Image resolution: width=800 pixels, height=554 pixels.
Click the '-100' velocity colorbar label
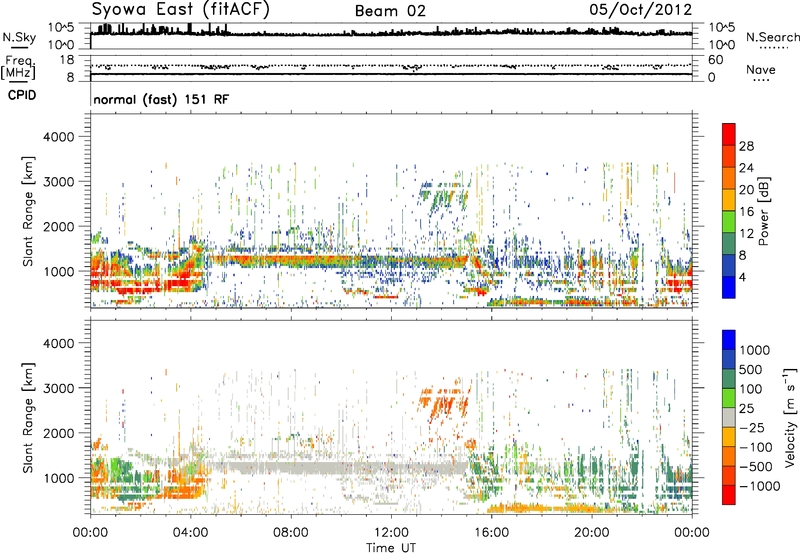tap(756, 447)
